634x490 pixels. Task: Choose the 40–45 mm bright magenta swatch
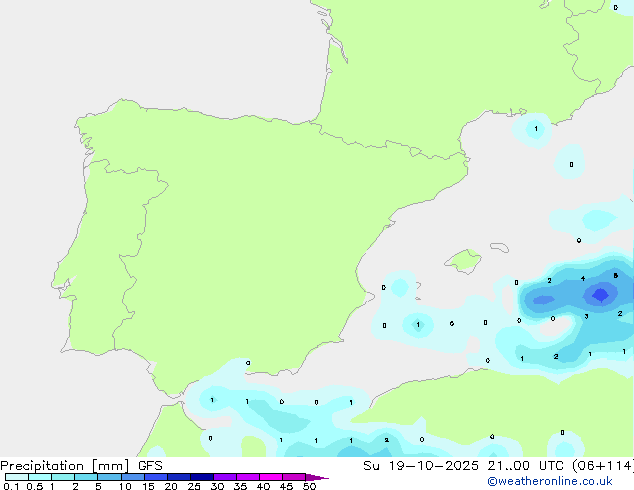point(271,477)
